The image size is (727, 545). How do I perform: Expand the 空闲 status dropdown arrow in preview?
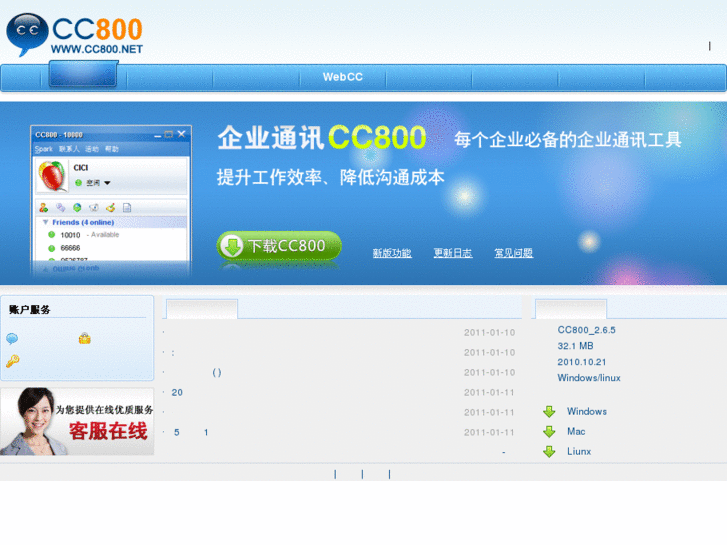click(x=107, y=183)
